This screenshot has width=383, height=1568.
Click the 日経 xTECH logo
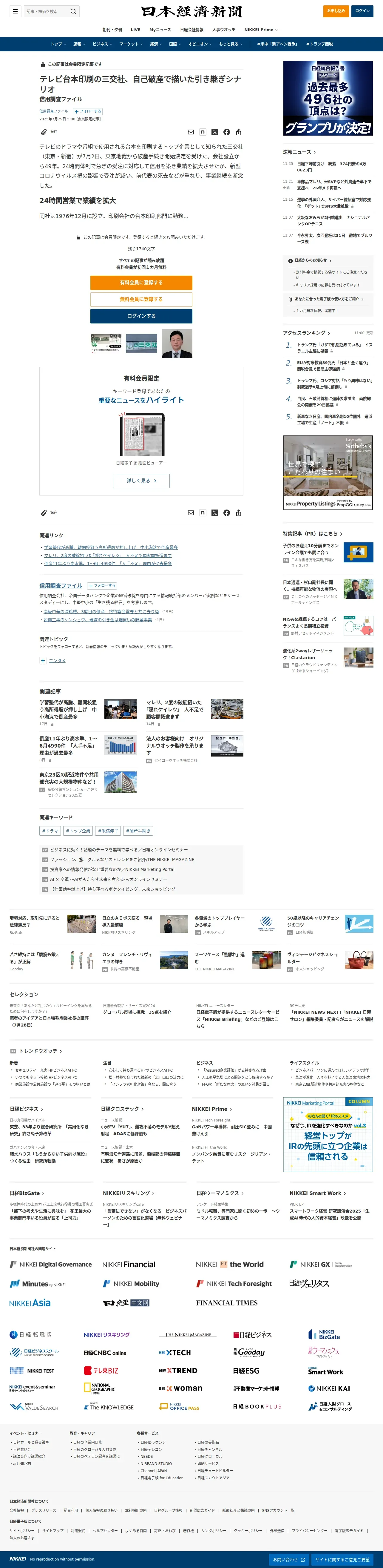click(x=174, y=1353)
